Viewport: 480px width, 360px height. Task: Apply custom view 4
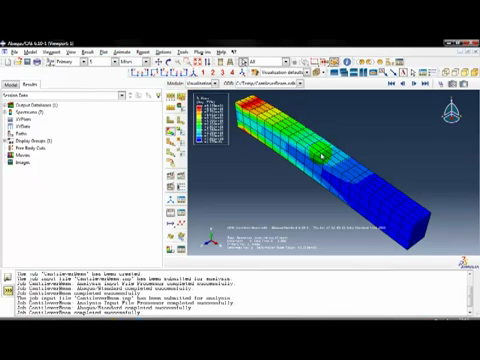click(232, 72)
